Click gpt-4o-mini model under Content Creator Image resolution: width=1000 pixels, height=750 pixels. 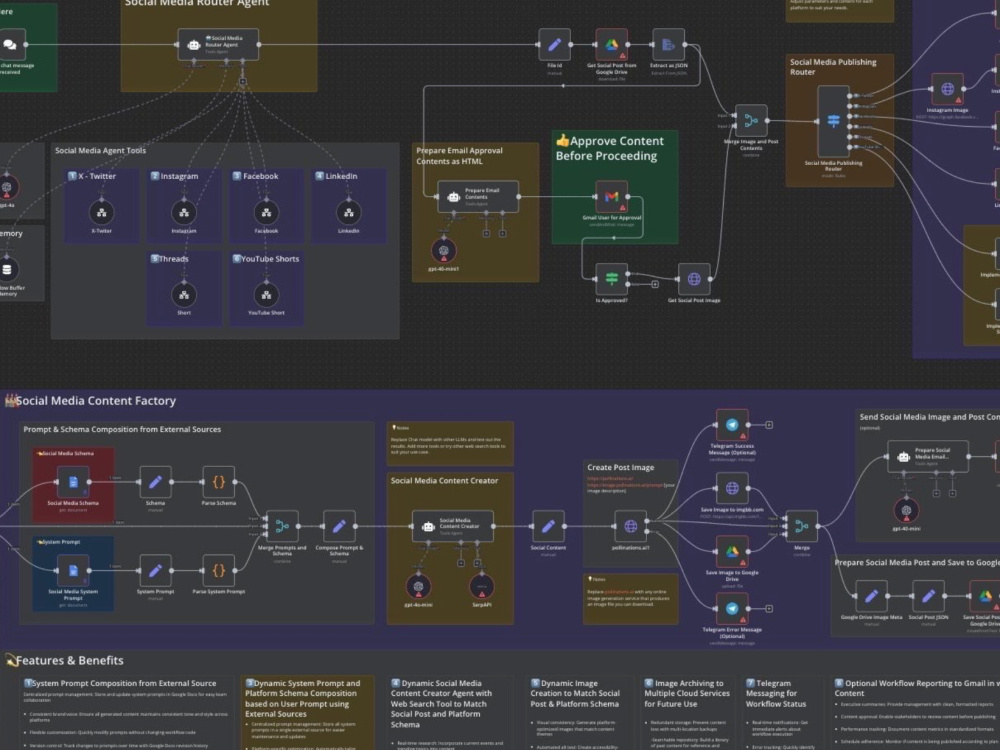point(418,587)
